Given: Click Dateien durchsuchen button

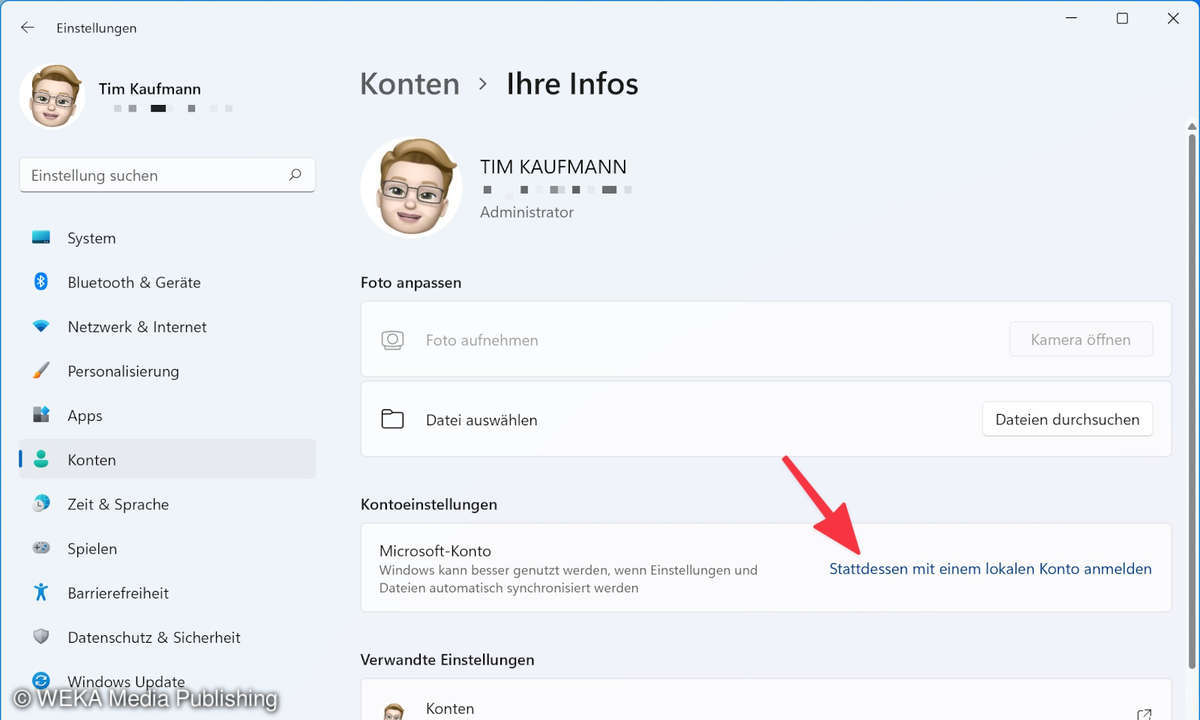Looking at the screenshot, I should [x=1067, y=419].
